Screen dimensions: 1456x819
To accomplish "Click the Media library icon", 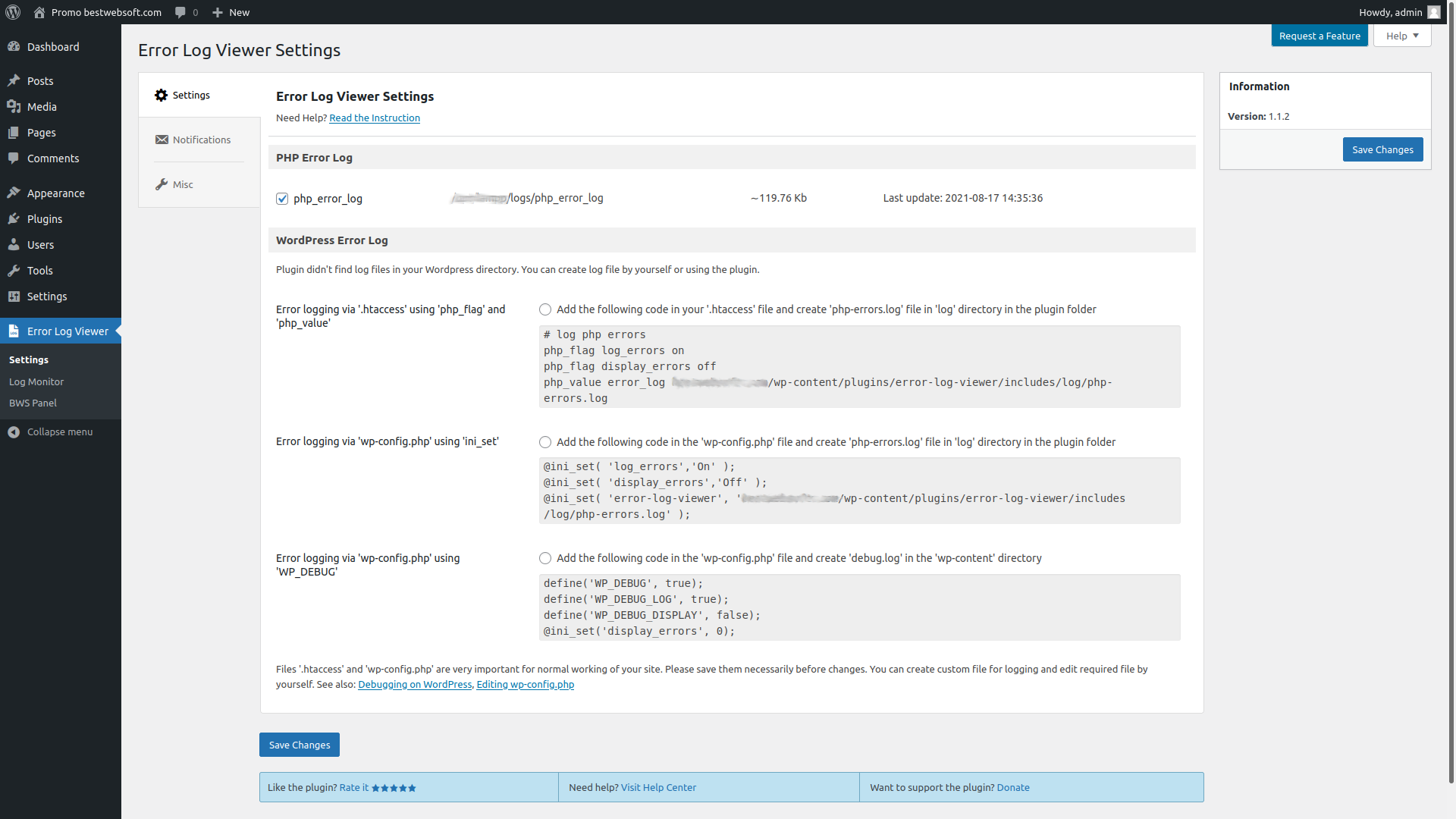I will coord(14,107).
